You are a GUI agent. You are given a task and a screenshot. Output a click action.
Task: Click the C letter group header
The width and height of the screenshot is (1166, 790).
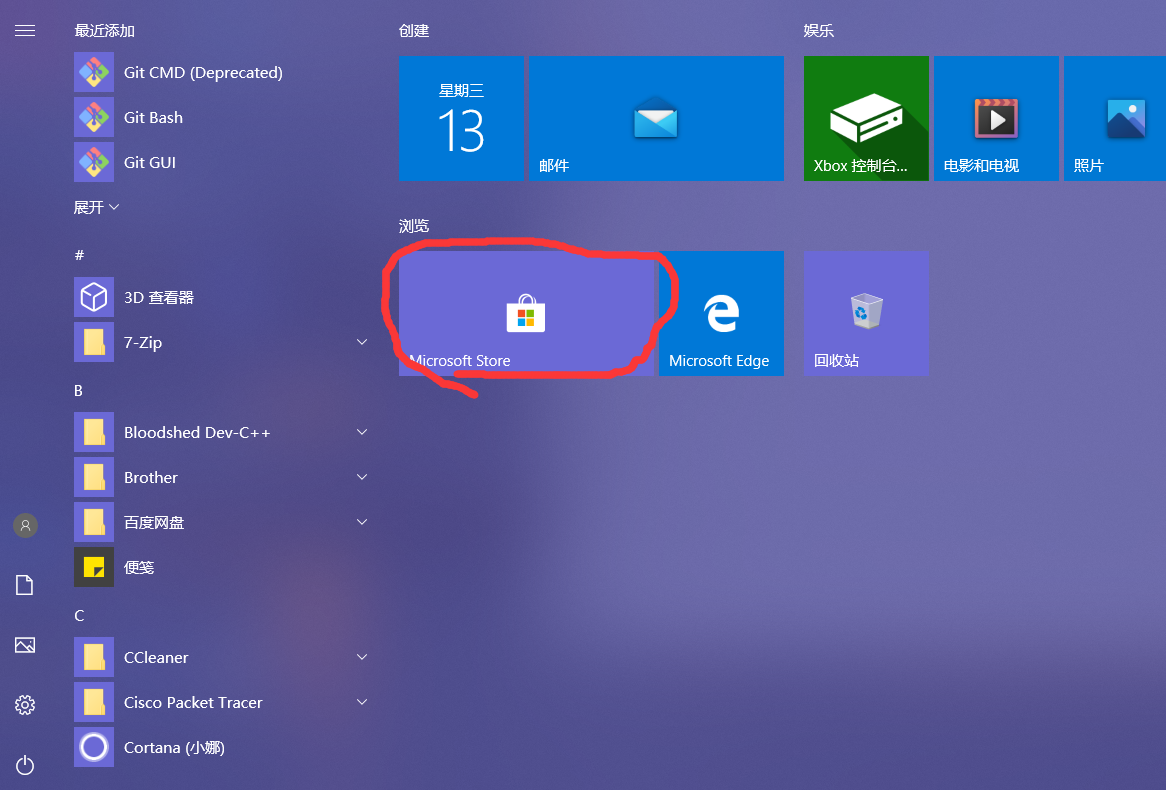[79, 615]
